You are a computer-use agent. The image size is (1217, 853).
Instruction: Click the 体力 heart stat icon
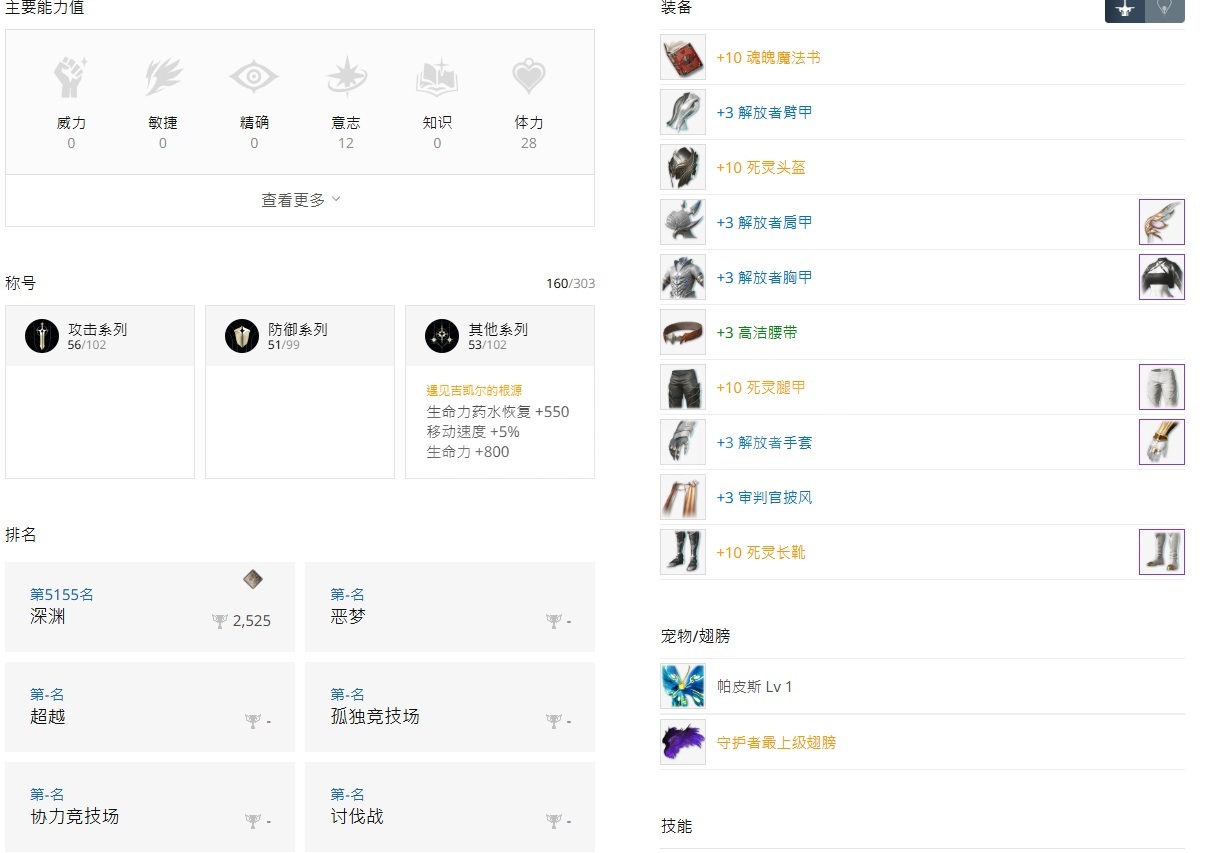point(528,78)
